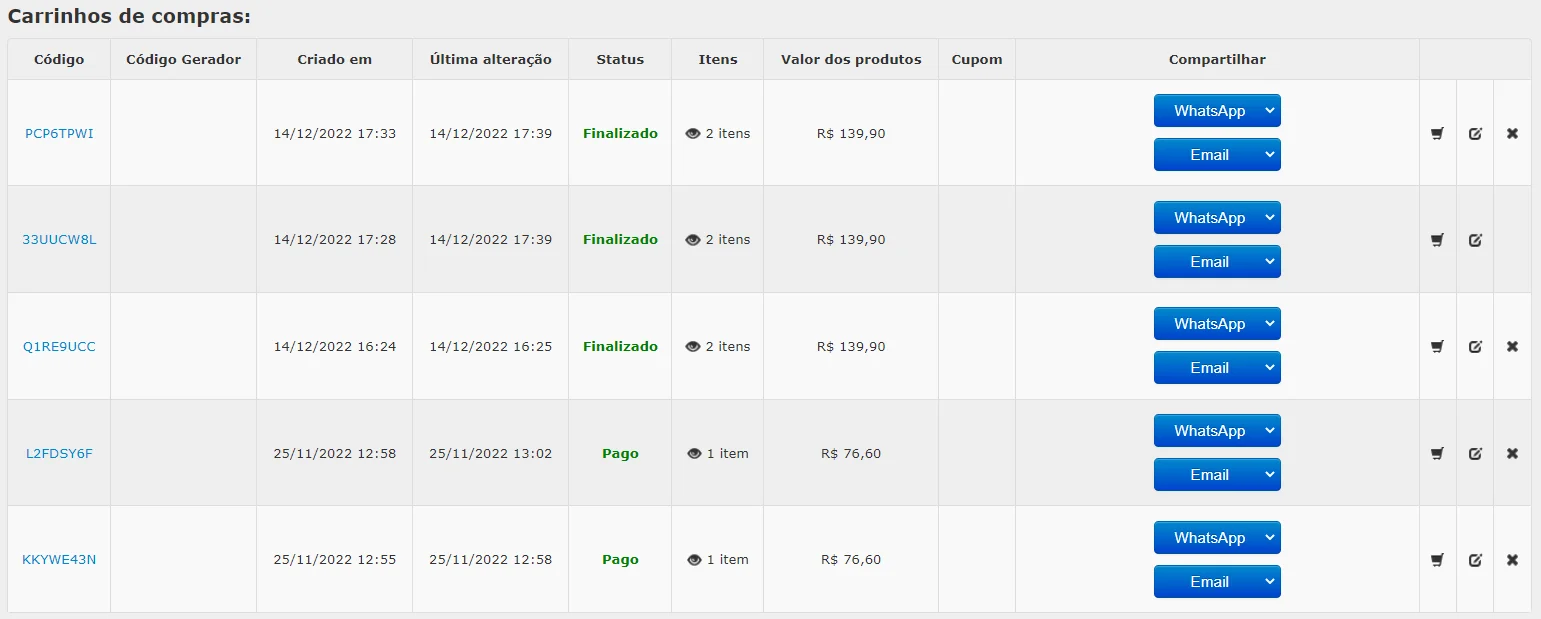The width and height of the screenshot is (1541, 619).
Task: Edit cart 33UUCW8L with pencil icon
Action: pyautogui.click(x=1475, y=240)
